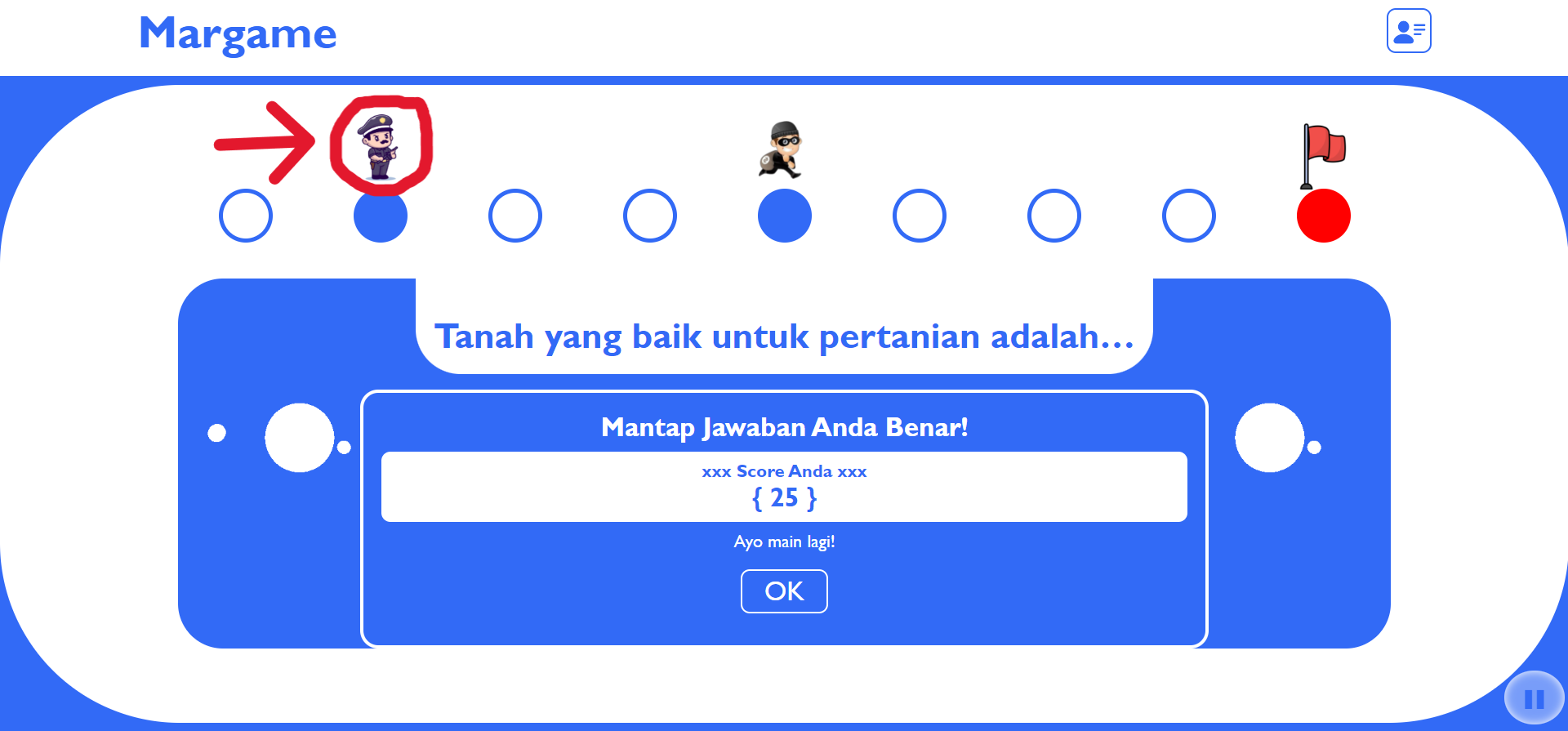Screen dimensions: 1568x731
Task: Click the red finish flag
Action: tap(1322, 156)
